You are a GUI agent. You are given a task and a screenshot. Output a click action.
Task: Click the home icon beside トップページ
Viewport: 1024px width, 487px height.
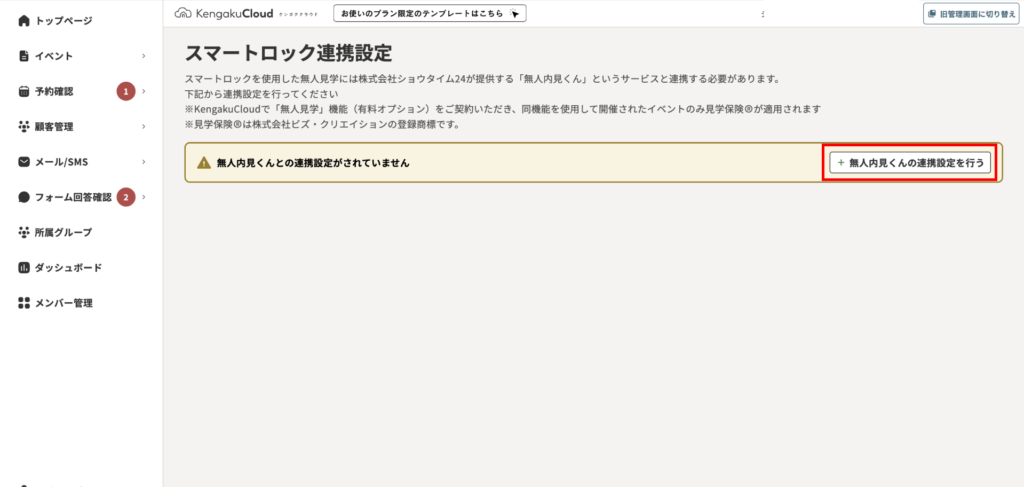coord(24,20)
